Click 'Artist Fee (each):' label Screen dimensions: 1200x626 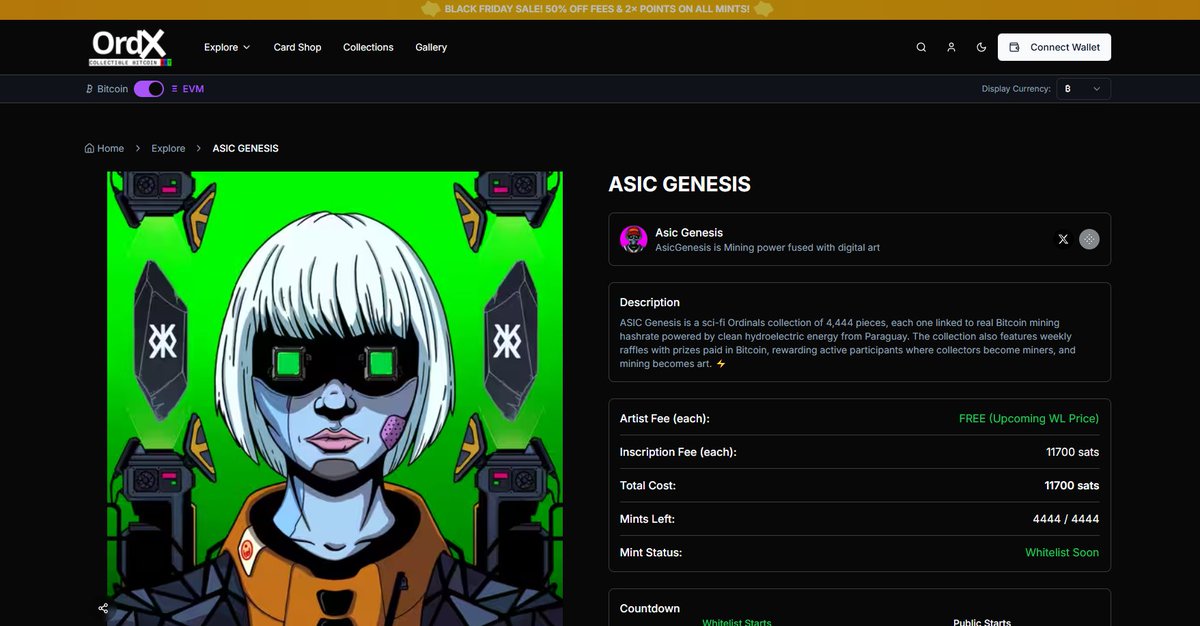point(664,418)
